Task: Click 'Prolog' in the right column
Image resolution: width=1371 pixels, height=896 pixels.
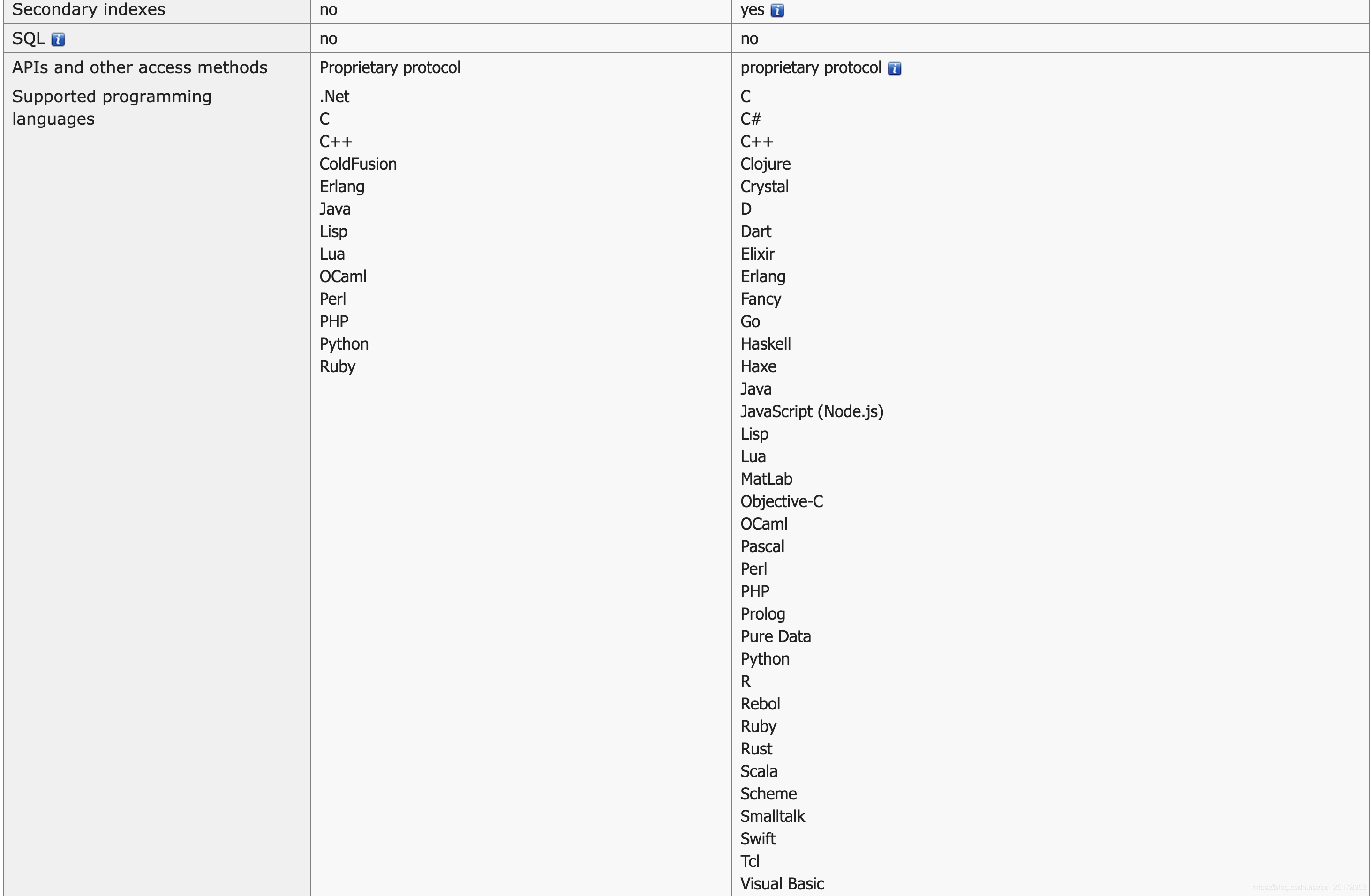Action: click(x=763, y=614)
